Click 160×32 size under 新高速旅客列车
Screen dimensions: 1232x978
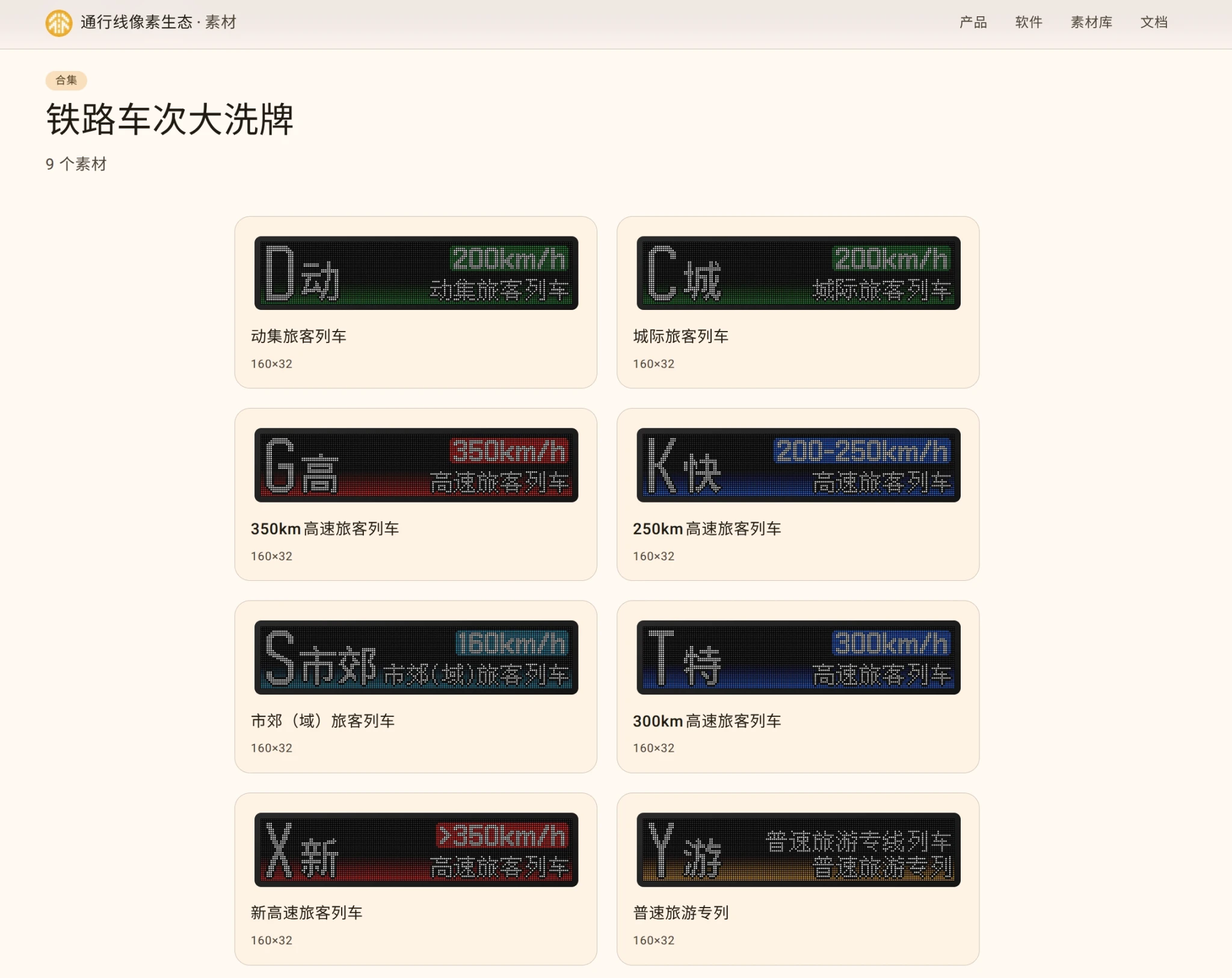coord(271,940)
